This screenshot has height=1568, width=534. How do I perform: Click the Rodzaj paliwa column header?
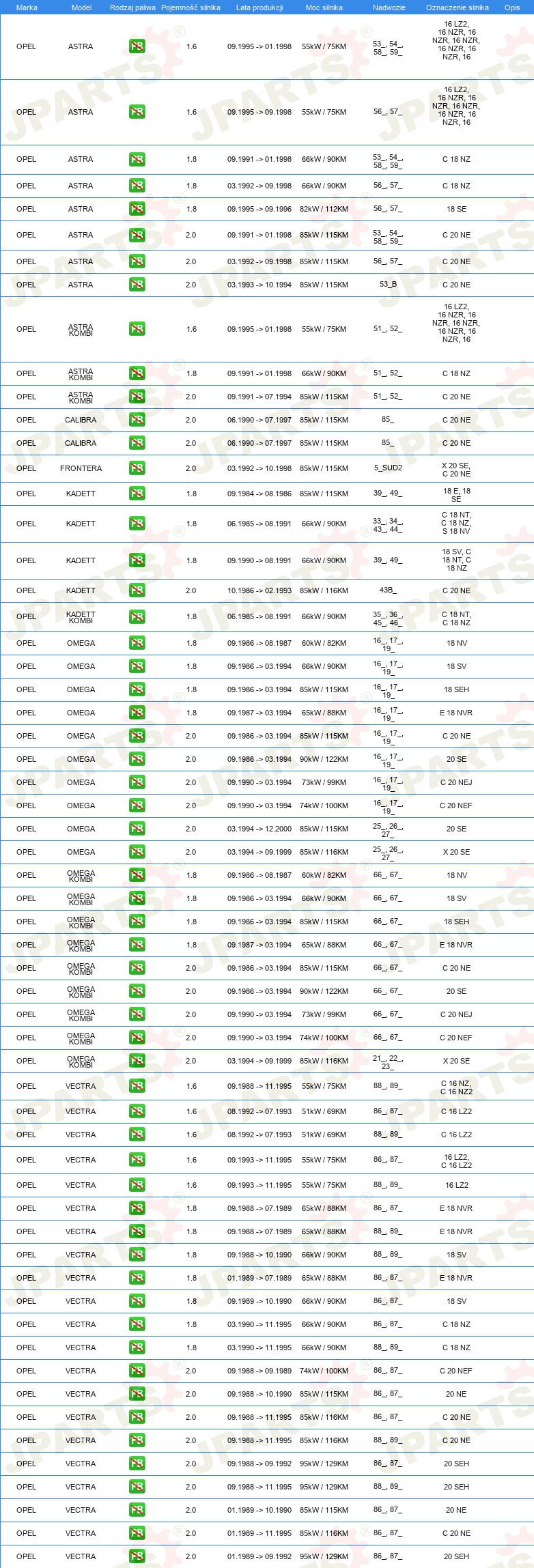[132, 8]
